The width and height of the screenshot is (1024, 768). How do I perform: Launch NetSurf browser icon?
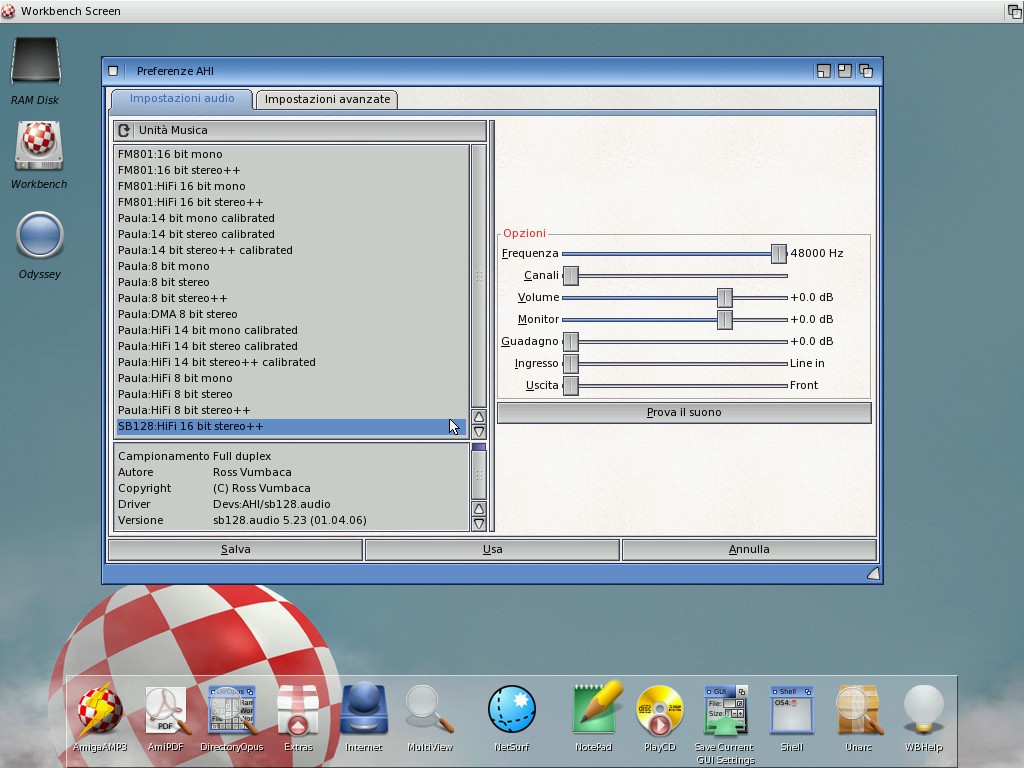(512, 711)
